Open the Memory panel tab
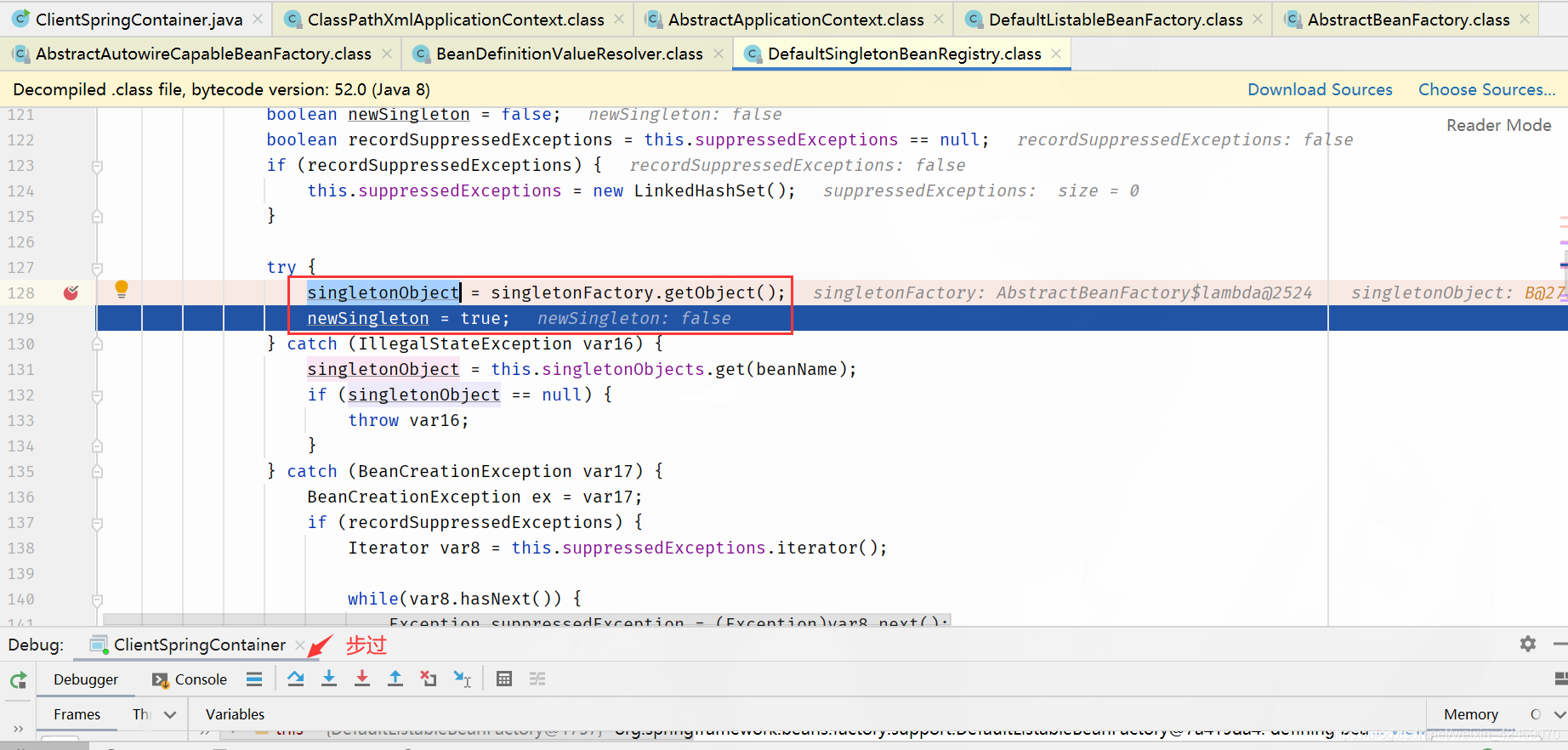Image resolution: width=1568 pixels, height=750 pixels. coord(1471,714)
